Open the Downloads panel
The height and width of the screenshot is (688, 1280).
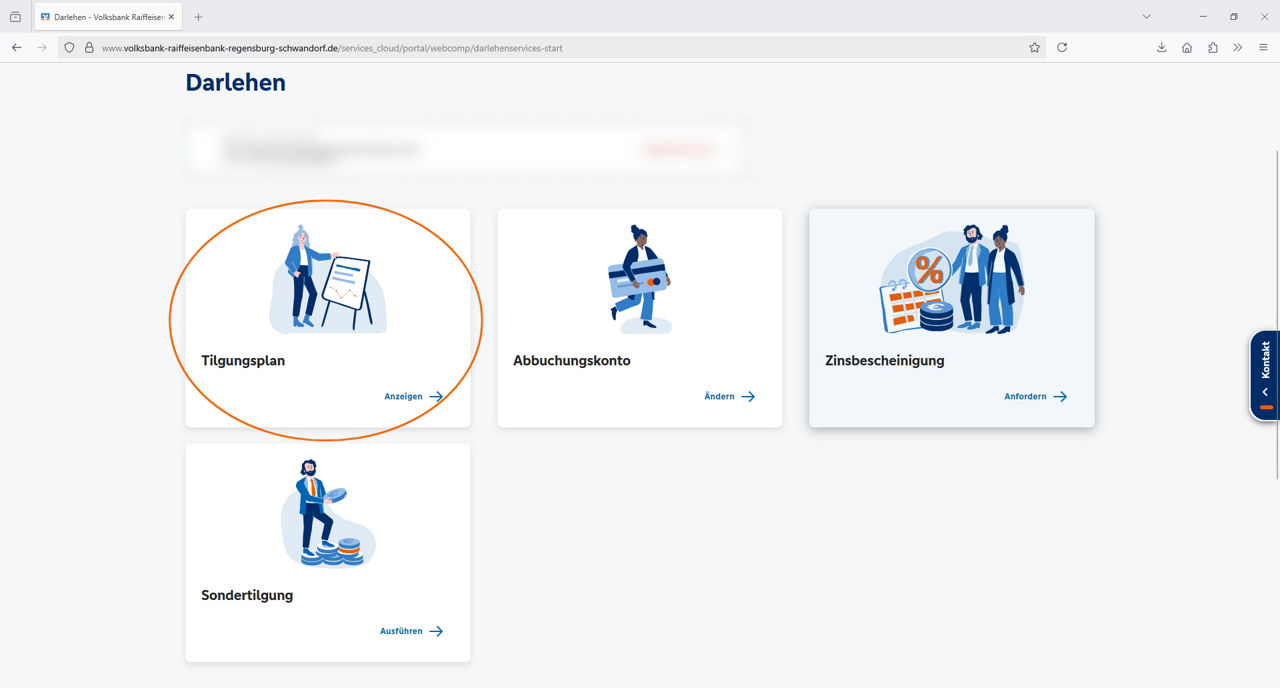(1161, 47)
